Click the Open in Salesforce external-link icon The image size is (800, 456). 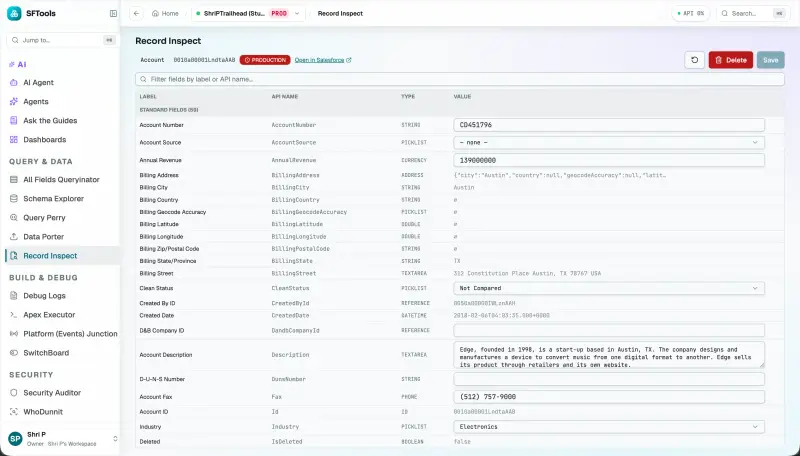pos(348,60)
